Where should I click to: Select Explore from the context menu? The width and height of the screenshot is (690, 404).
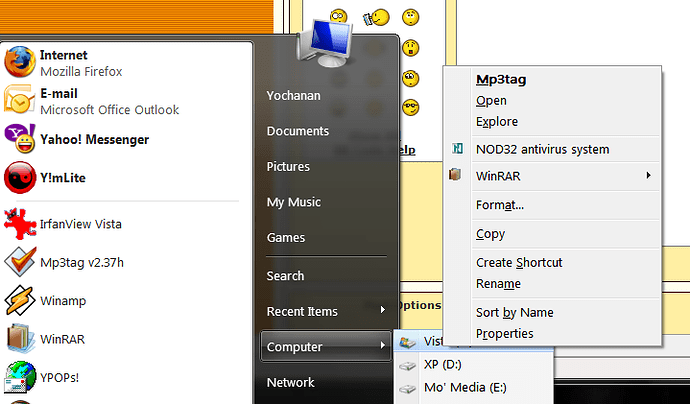(x=497, y=121)
